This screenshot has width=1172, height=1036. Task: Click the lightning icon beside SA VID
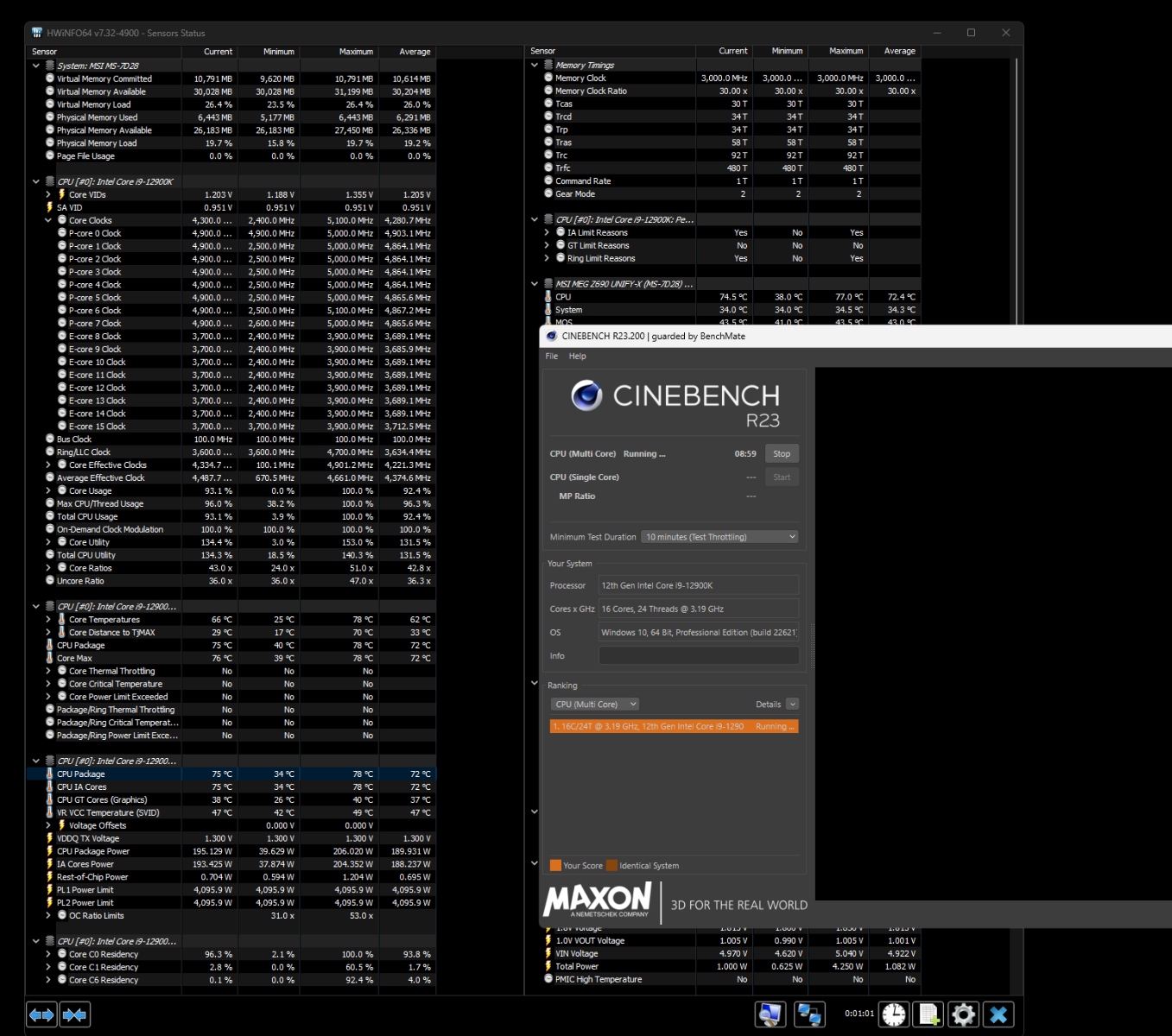(x=49, y=207)
